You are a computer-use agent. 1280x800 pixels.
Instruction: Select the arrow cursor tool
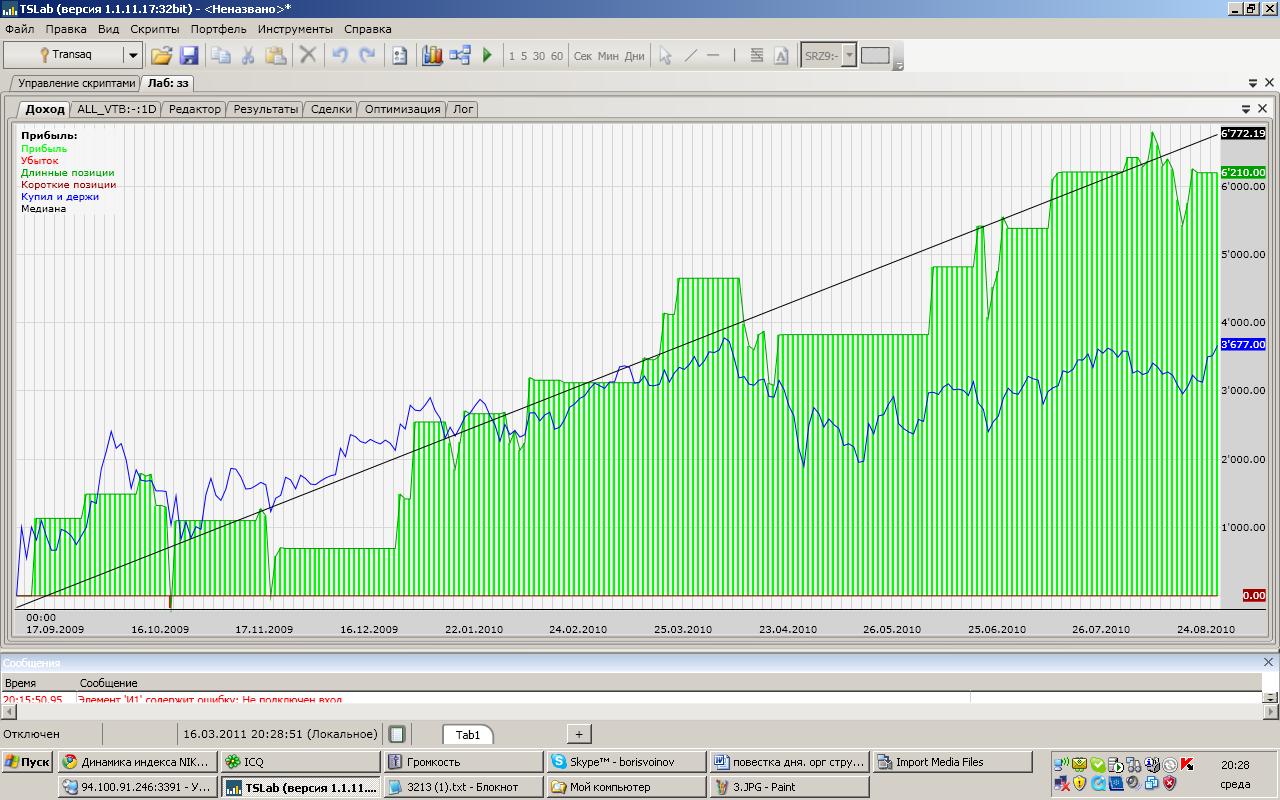point(665,56)
